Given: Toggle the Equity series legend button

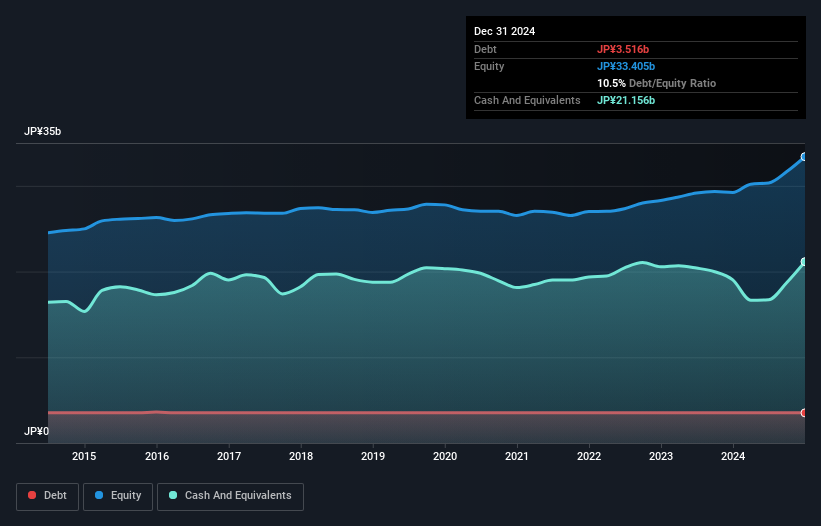Looking at the screenshot, I should (x=118, y=496).
